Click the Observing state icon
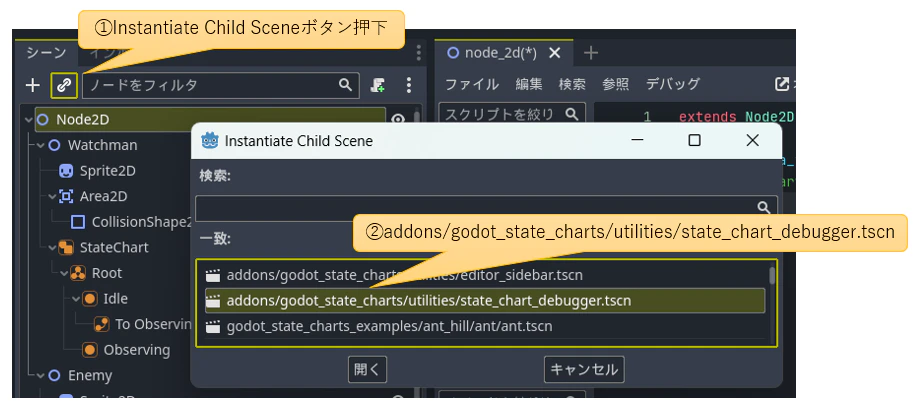 click(x=89, y=350)
